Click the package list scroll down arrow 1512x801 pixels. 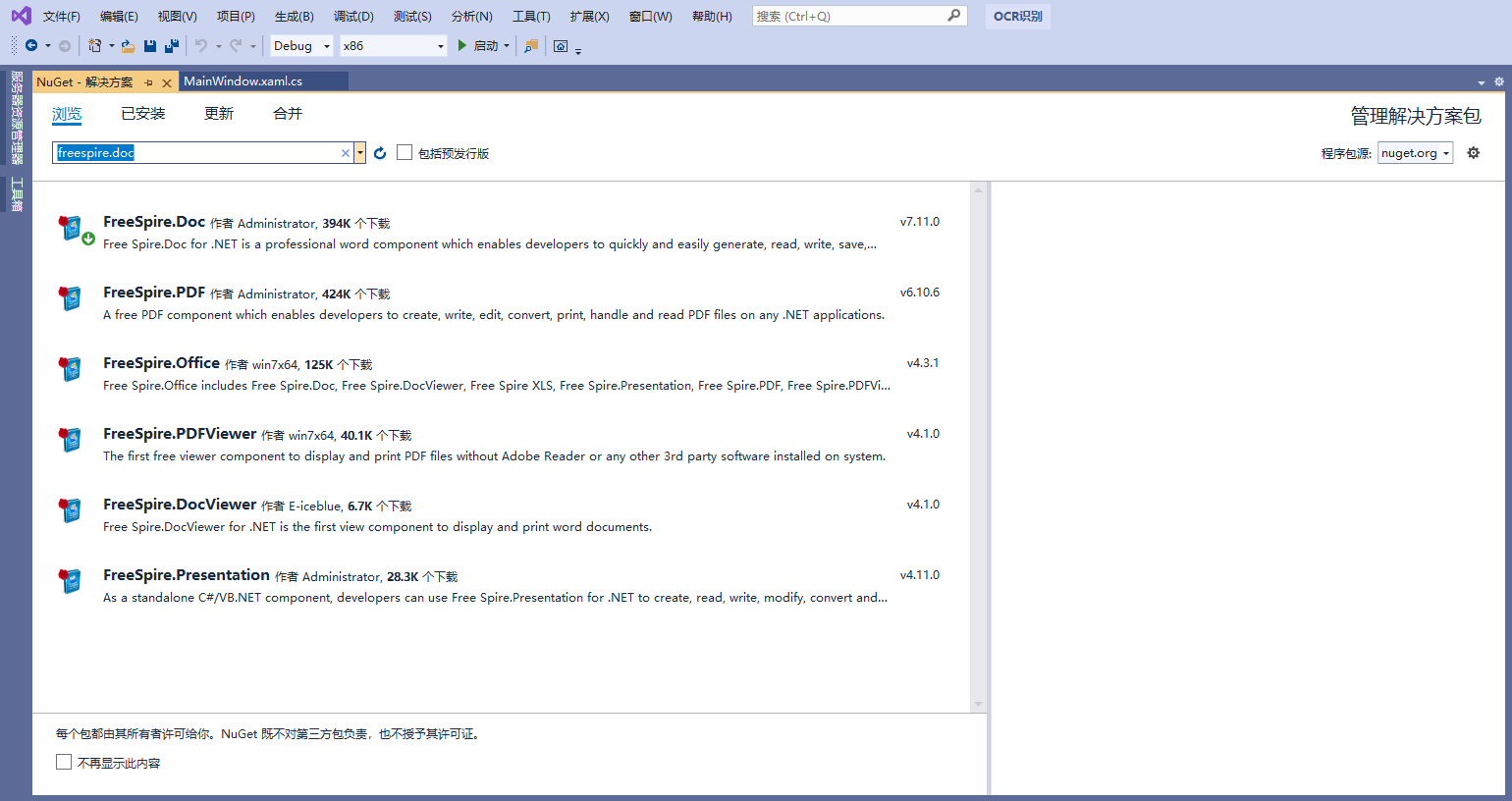(x=978, y=704)
